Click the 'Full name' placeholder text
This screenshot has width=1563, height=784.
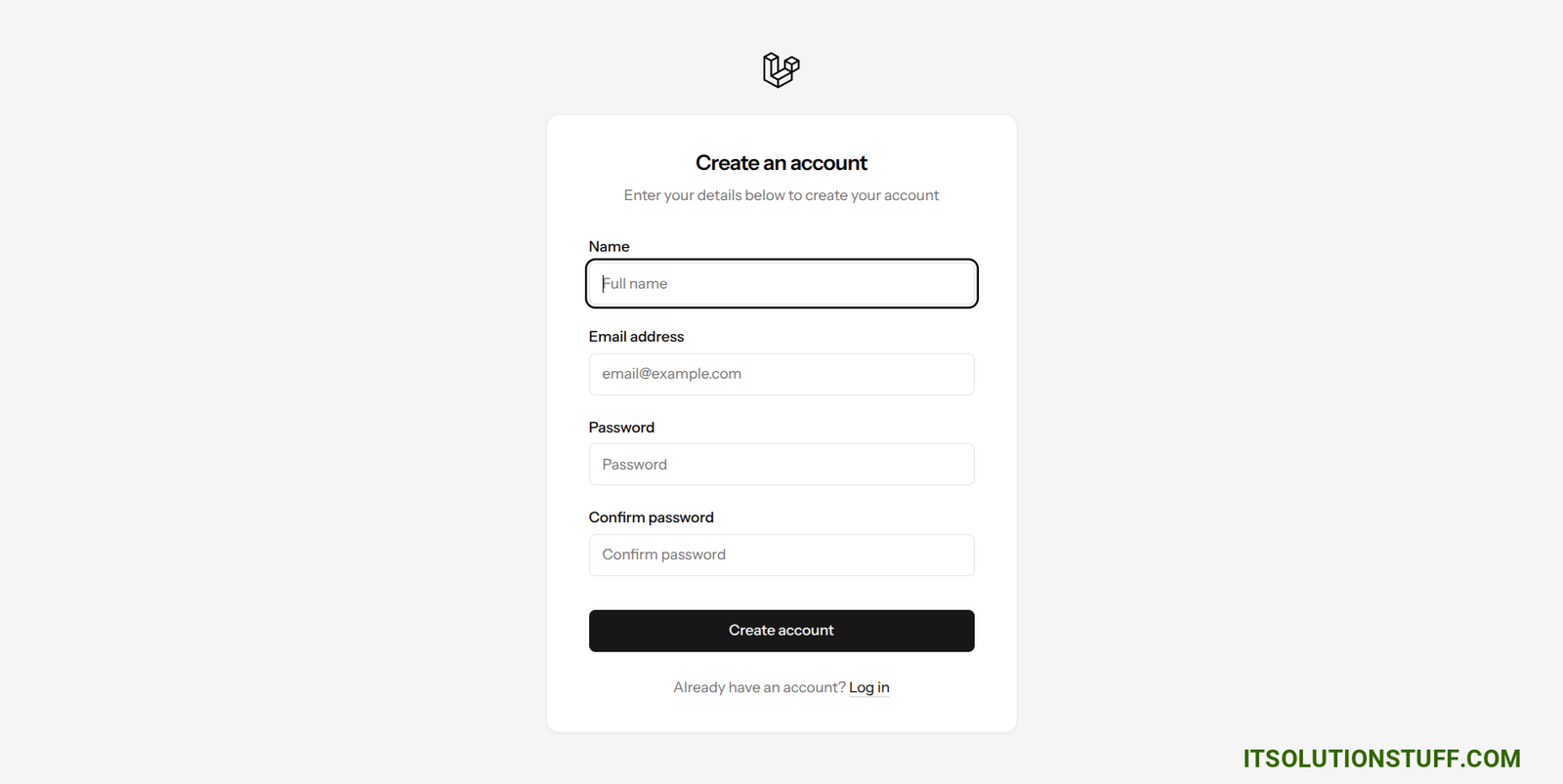pyautogui.click(x=636, y=284)
